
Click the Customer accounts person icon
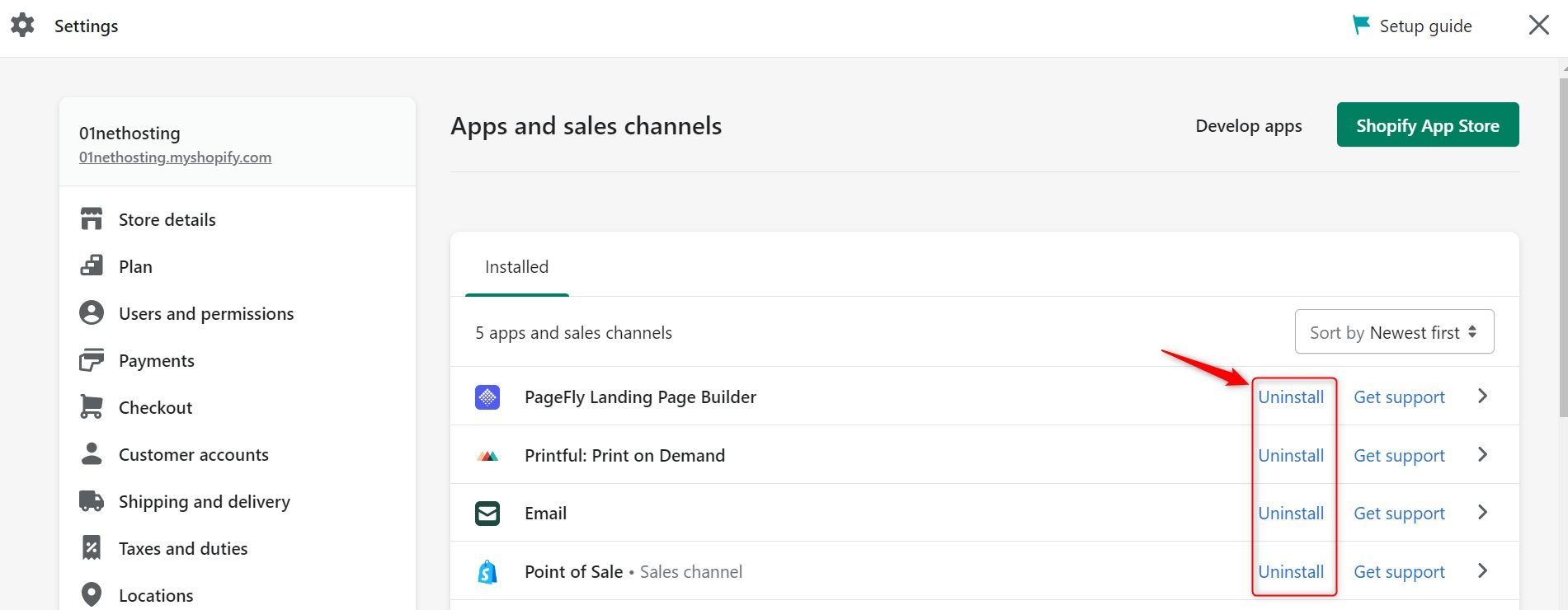(x=92, y=454)
